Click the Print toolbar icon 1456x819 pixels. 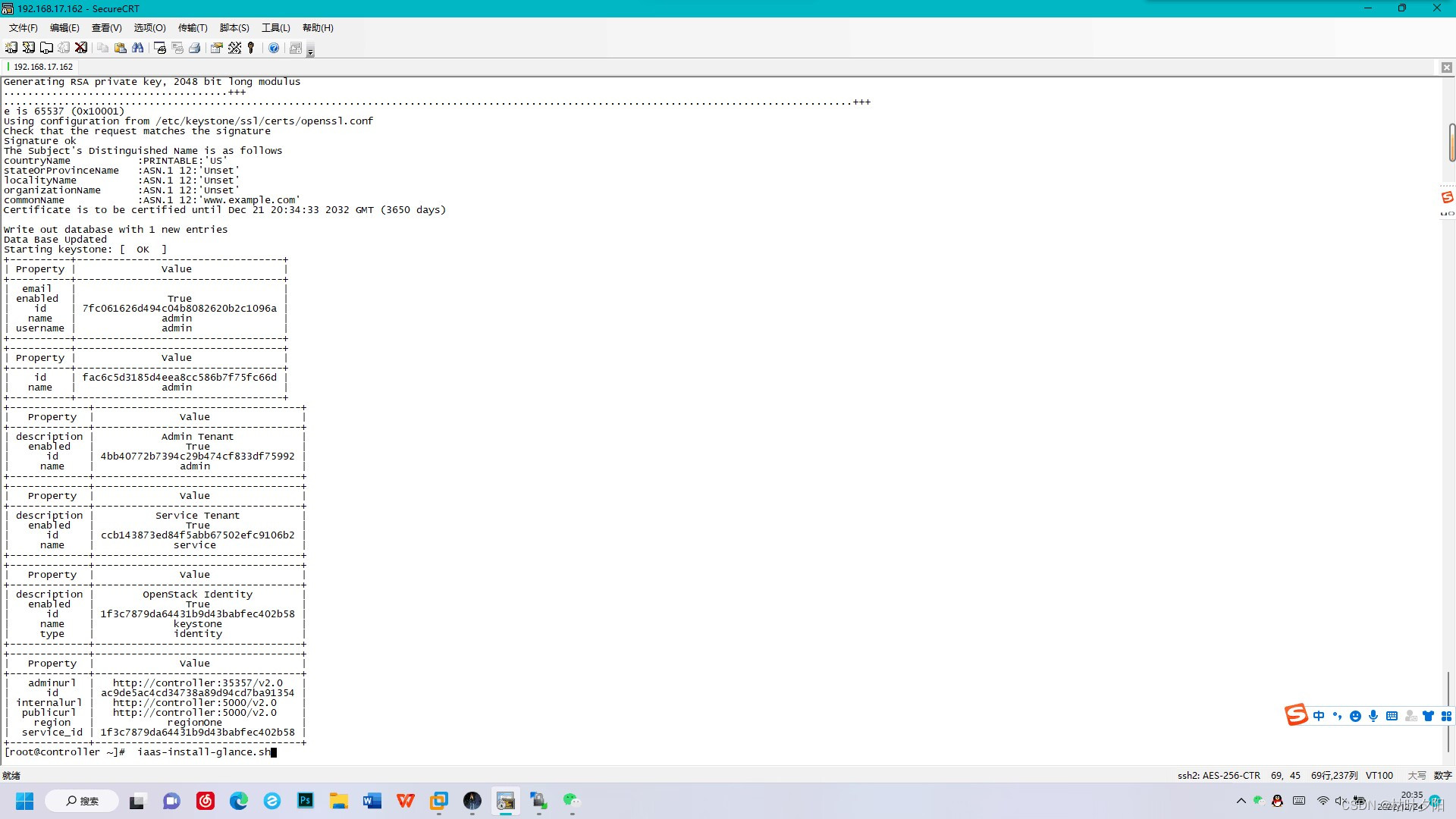[195, 47]
